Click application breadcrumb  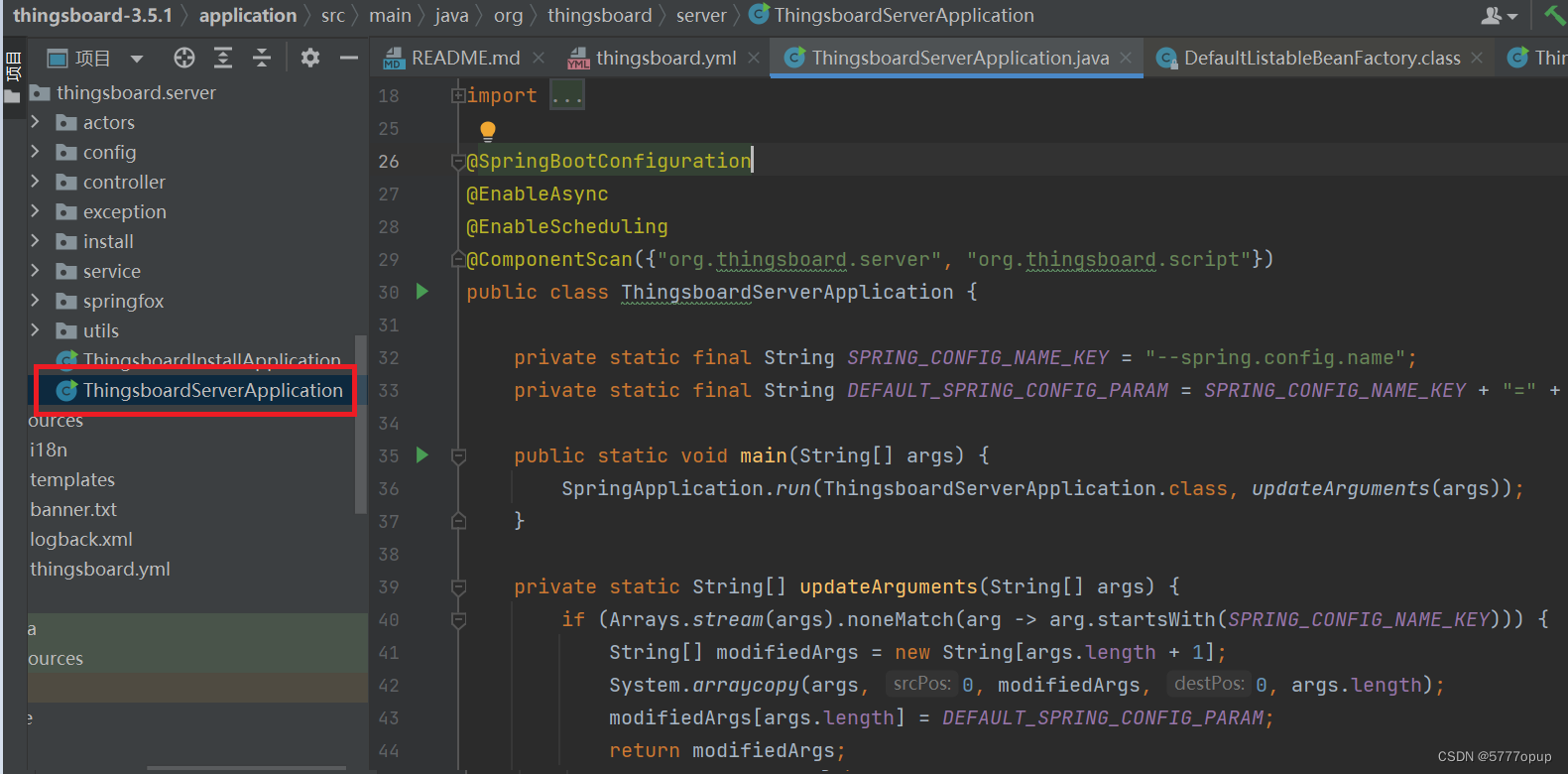coord(248,16)
